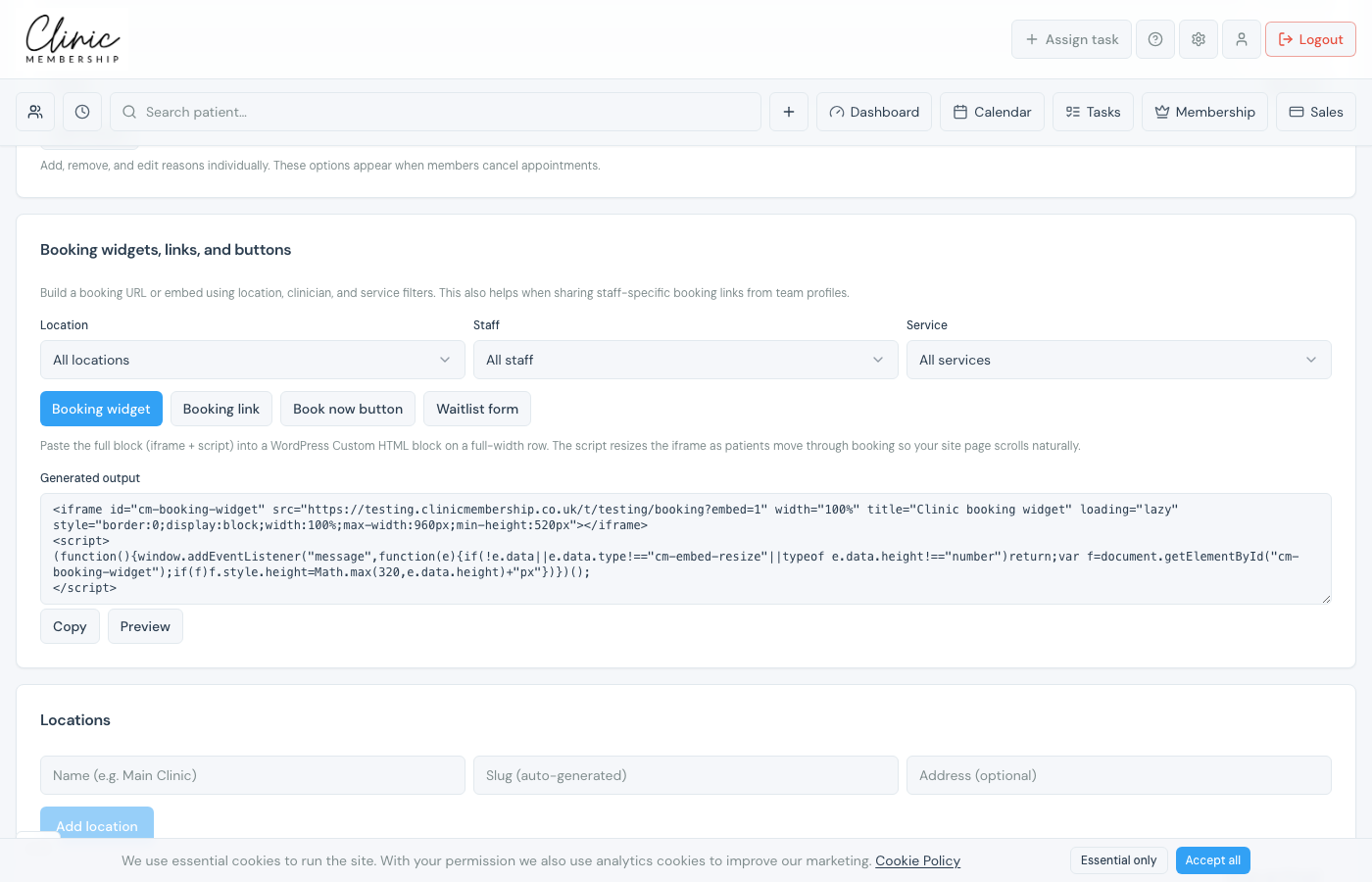Select the Booking widget tab

coord(101,409)
